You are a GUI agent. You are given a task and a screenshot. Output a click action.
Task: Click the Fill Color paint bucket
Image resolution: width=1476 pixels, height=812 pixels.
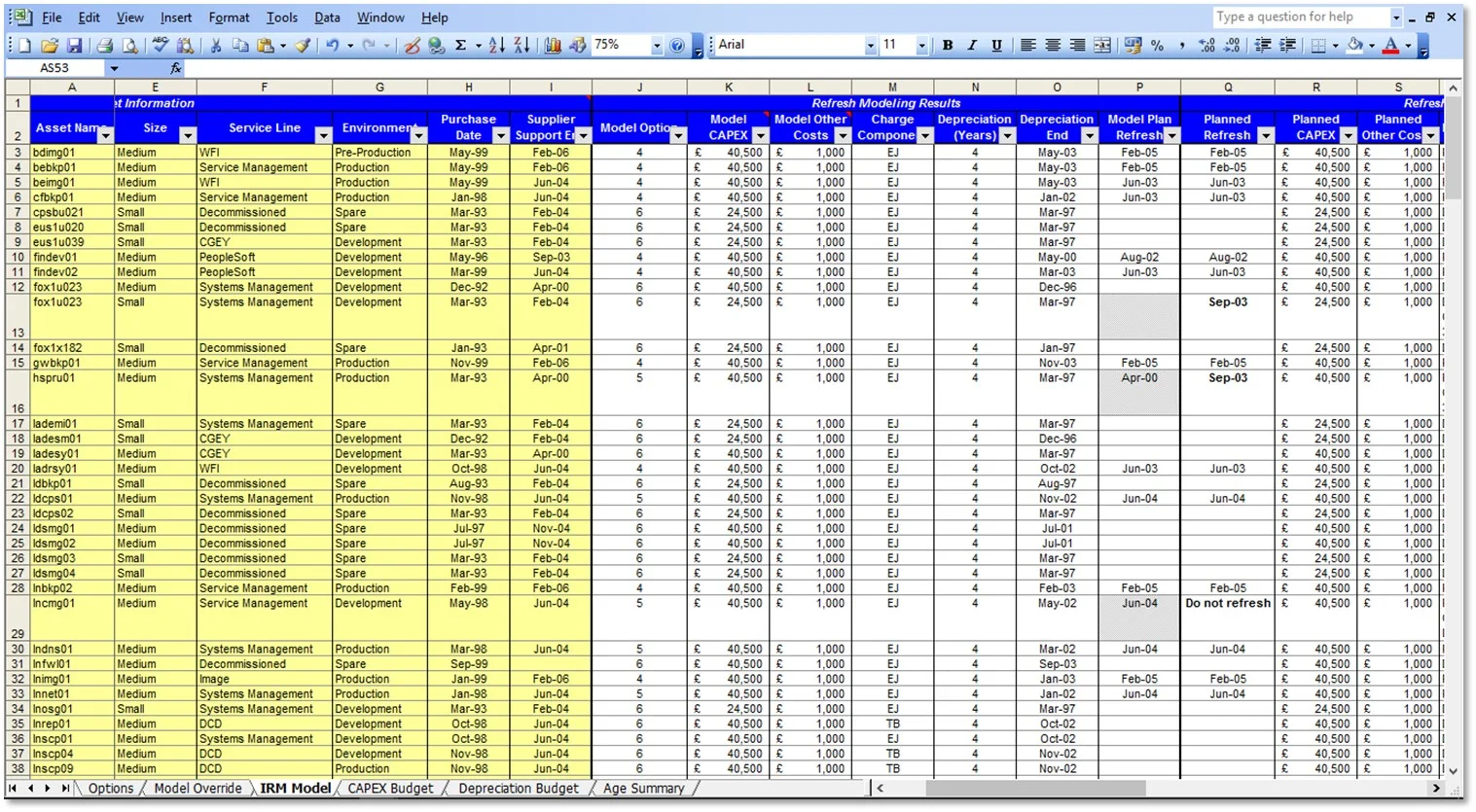coord(1355,45)
